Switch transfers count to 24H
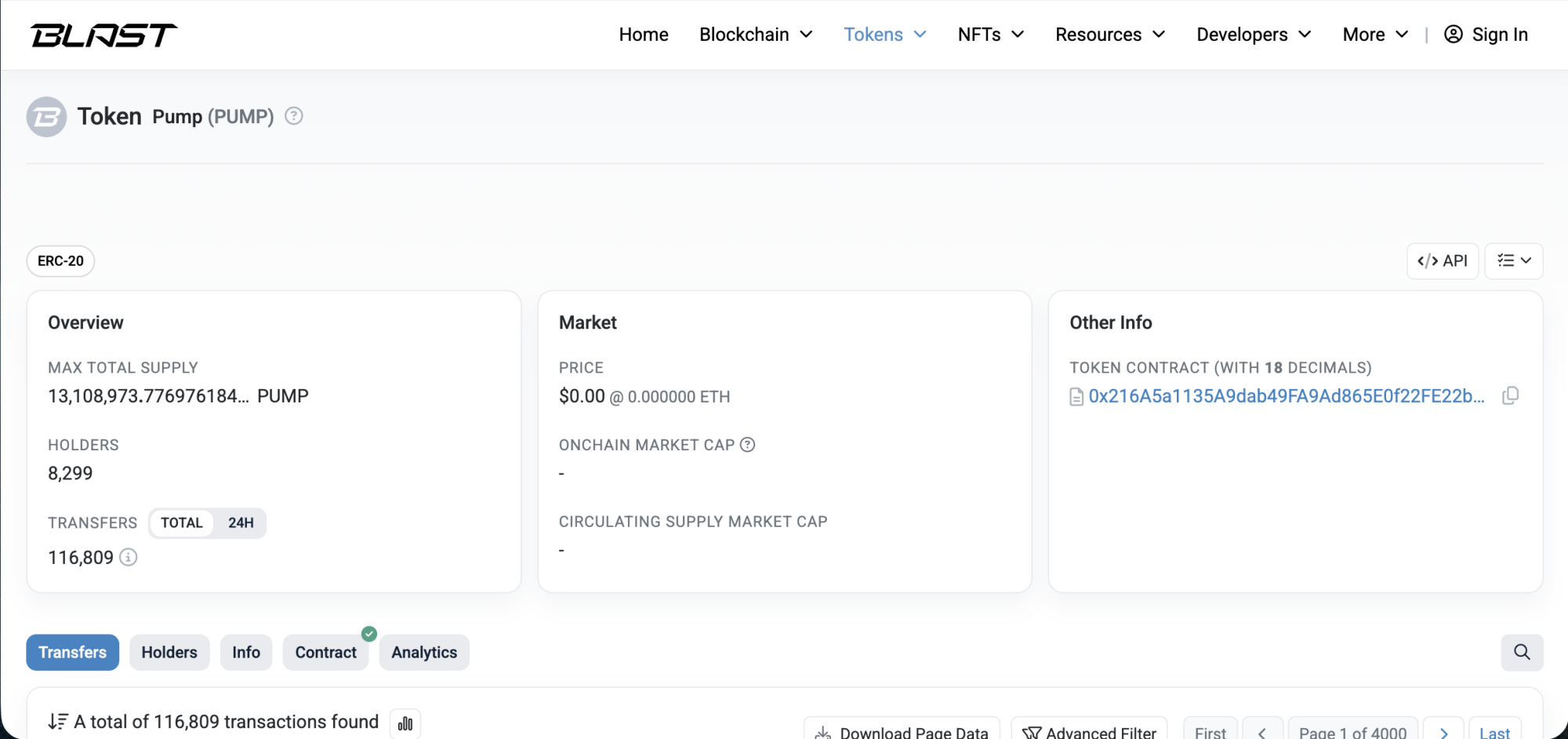Image resolution: width=1568 pixels, height=739 pixels. tap(241, 523)
